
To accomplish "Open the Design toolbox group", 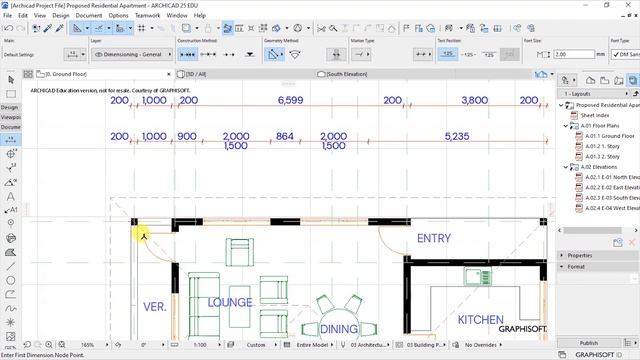I will coord(9,107).
